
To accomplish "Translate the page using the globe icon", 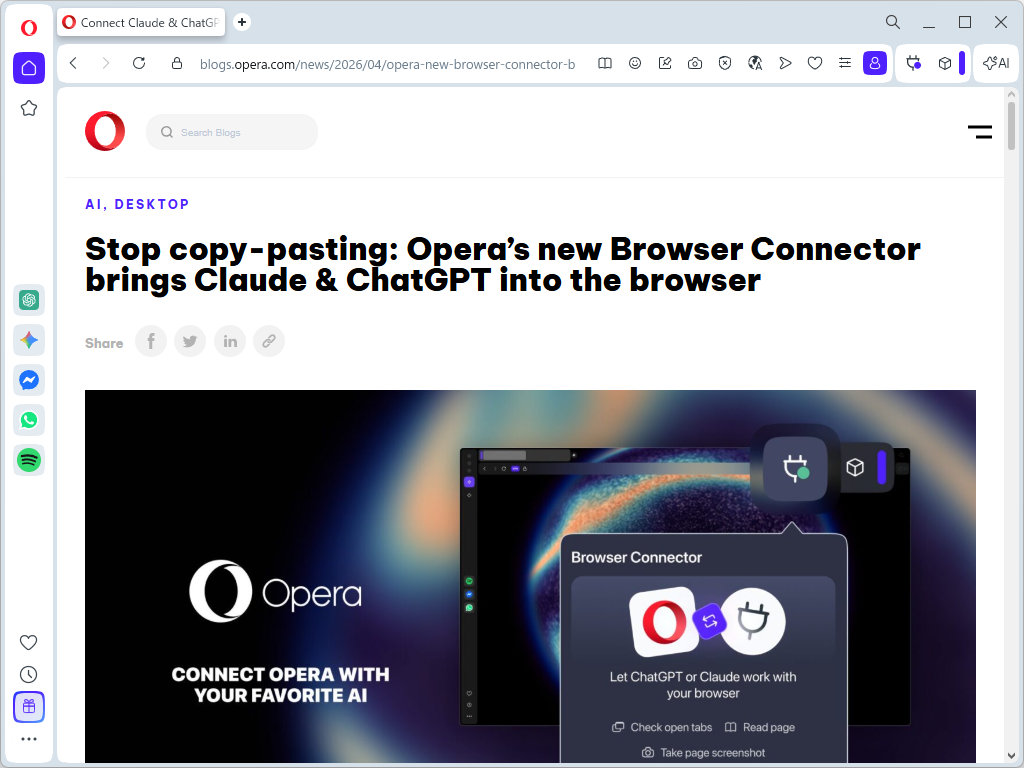I will pos(755,63).
